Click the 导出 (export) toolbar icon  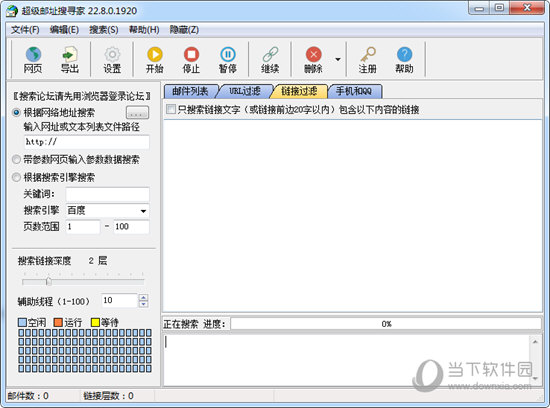point(69,54)
